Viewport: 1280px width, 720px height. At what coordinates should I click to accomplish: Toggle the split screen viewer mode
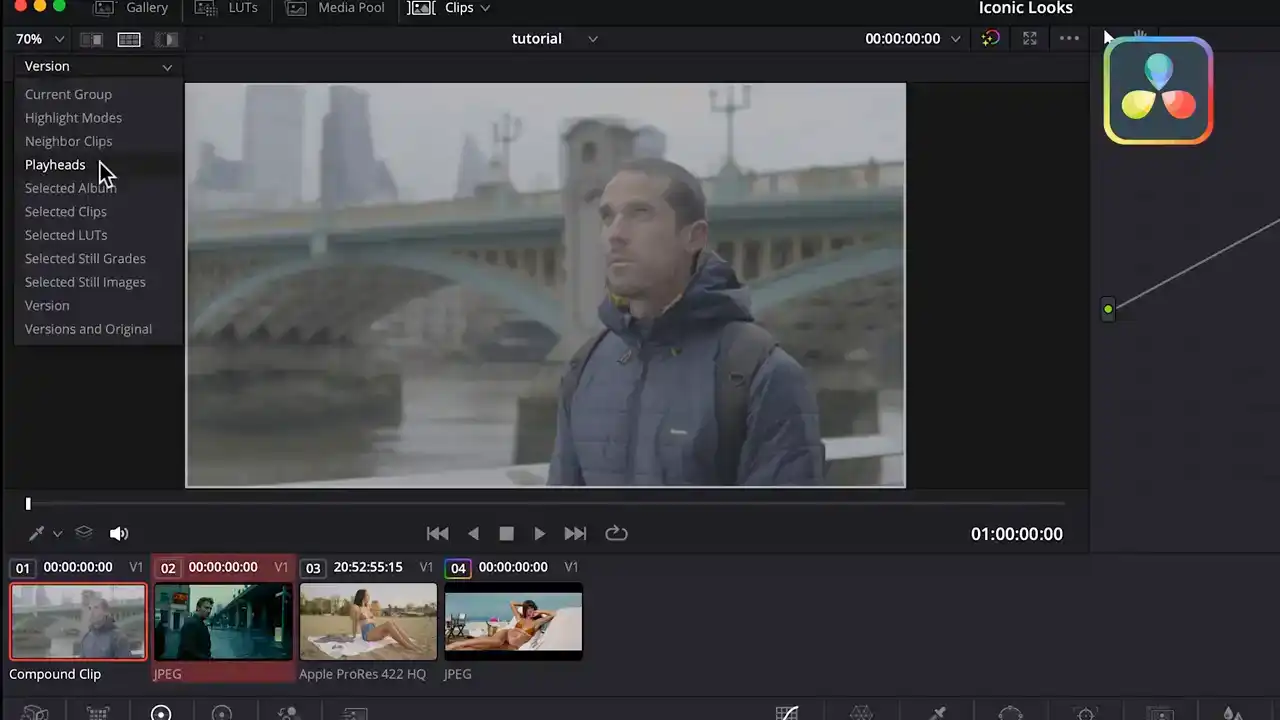click(x=129, y=39)
